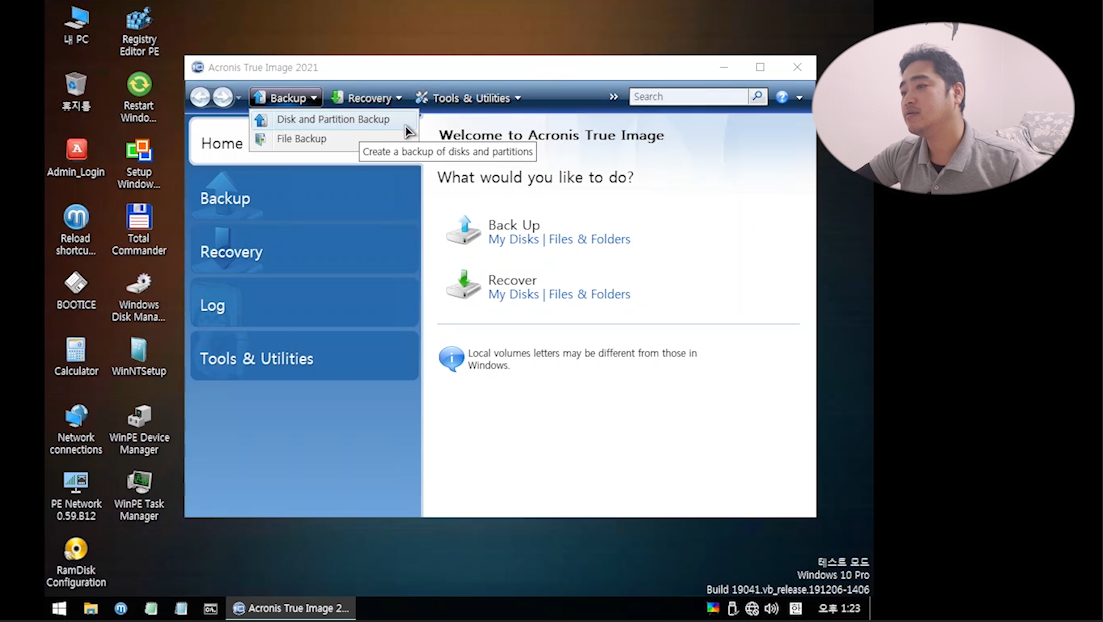Open Registry Editor PE desktop icon
1103x622 pixels.
(x=139, y=32)
